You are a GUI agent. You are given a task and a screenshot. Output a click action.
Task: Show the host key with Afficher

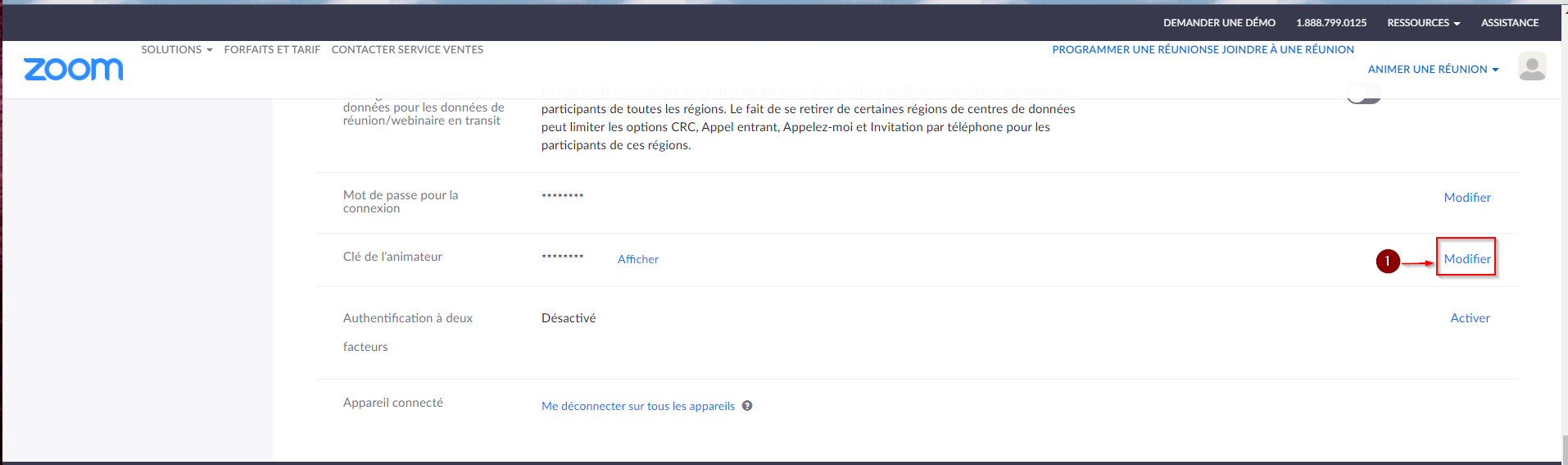637,259
